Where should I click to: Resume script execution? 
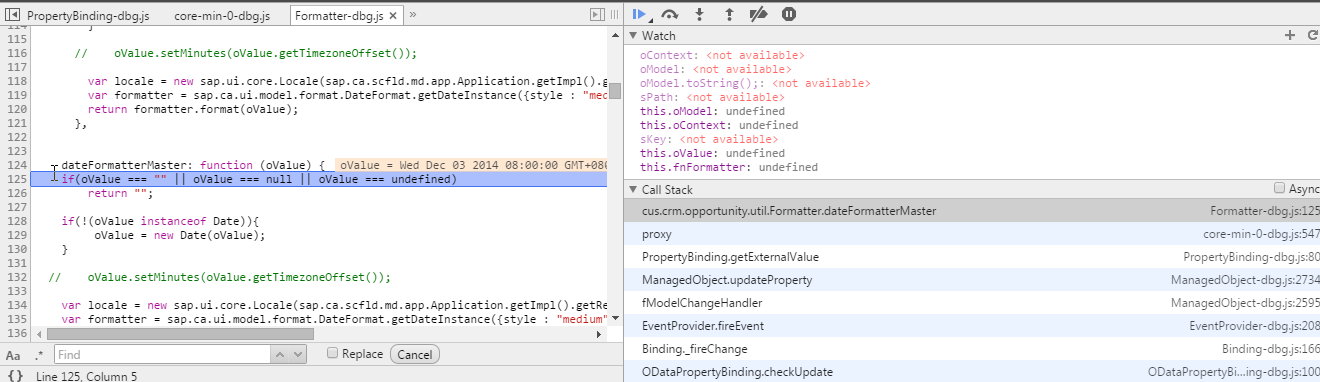click(639, 14)
